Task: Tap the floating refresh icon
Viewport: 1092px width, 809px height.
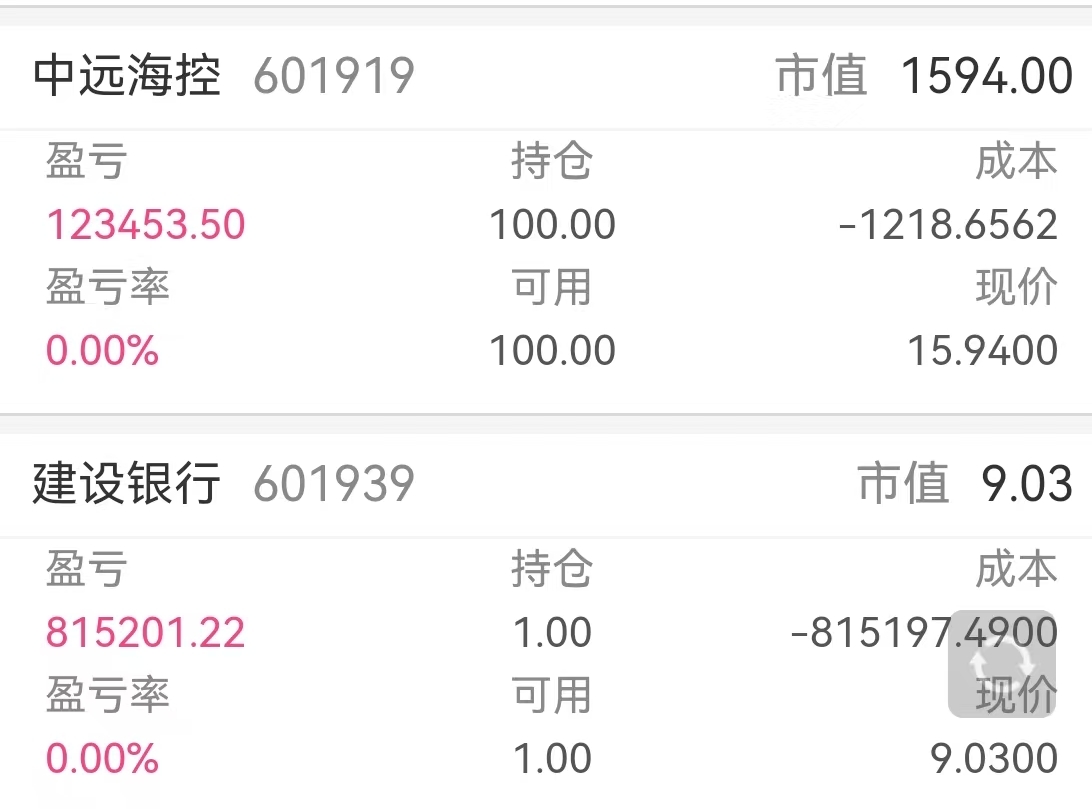Action: [x=1001, y=663]
